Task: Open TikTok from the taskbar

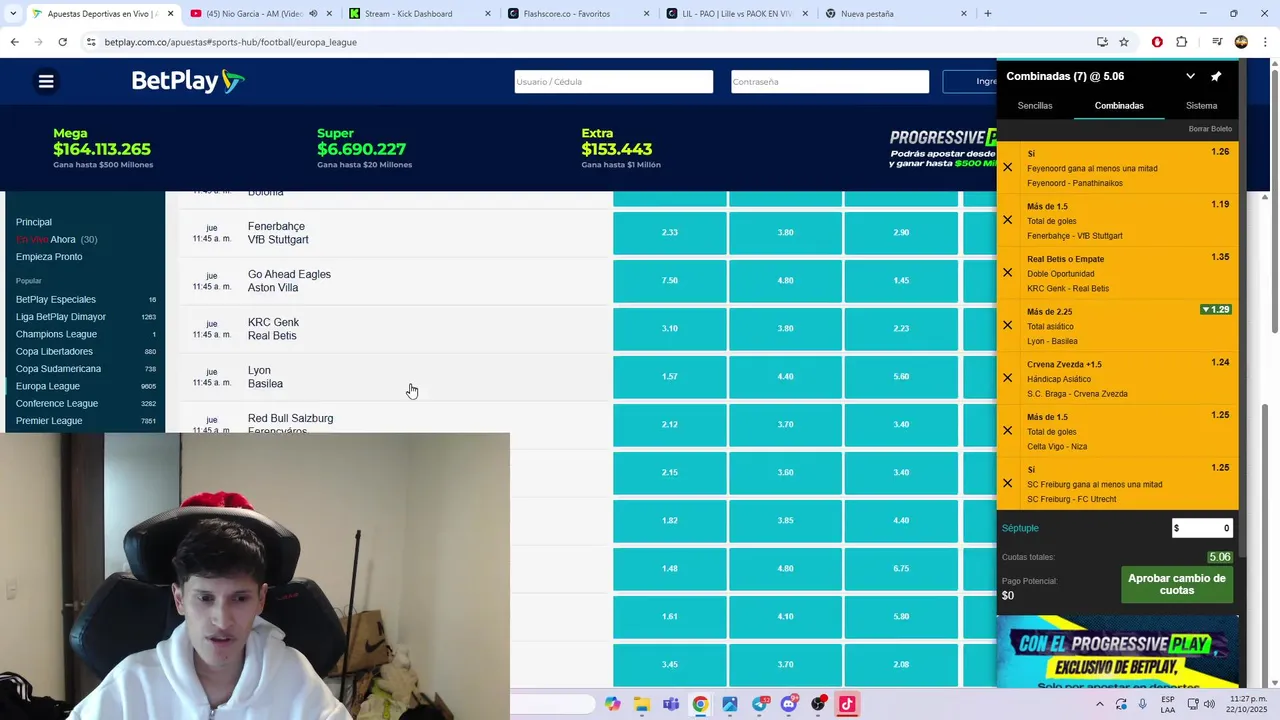Action: point(847,704)
